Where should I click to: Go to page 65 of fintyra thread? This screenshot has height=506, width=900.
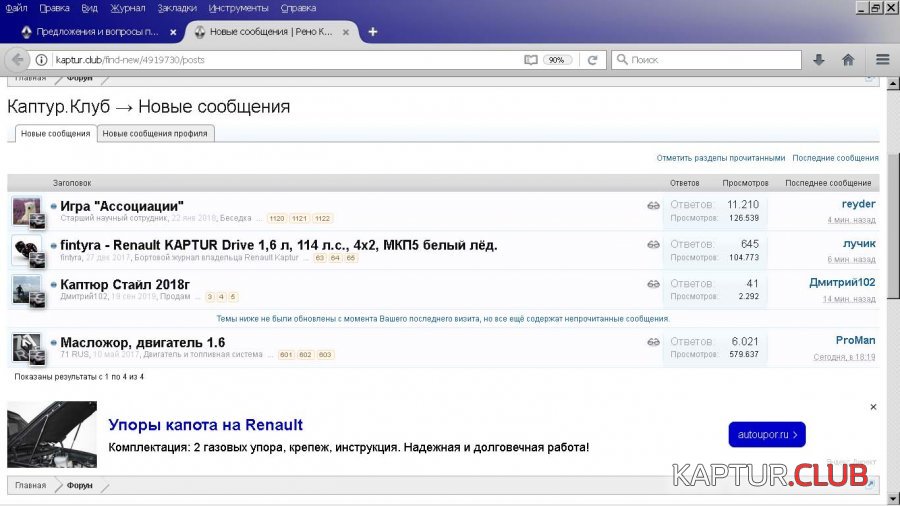tap(351, 258)
